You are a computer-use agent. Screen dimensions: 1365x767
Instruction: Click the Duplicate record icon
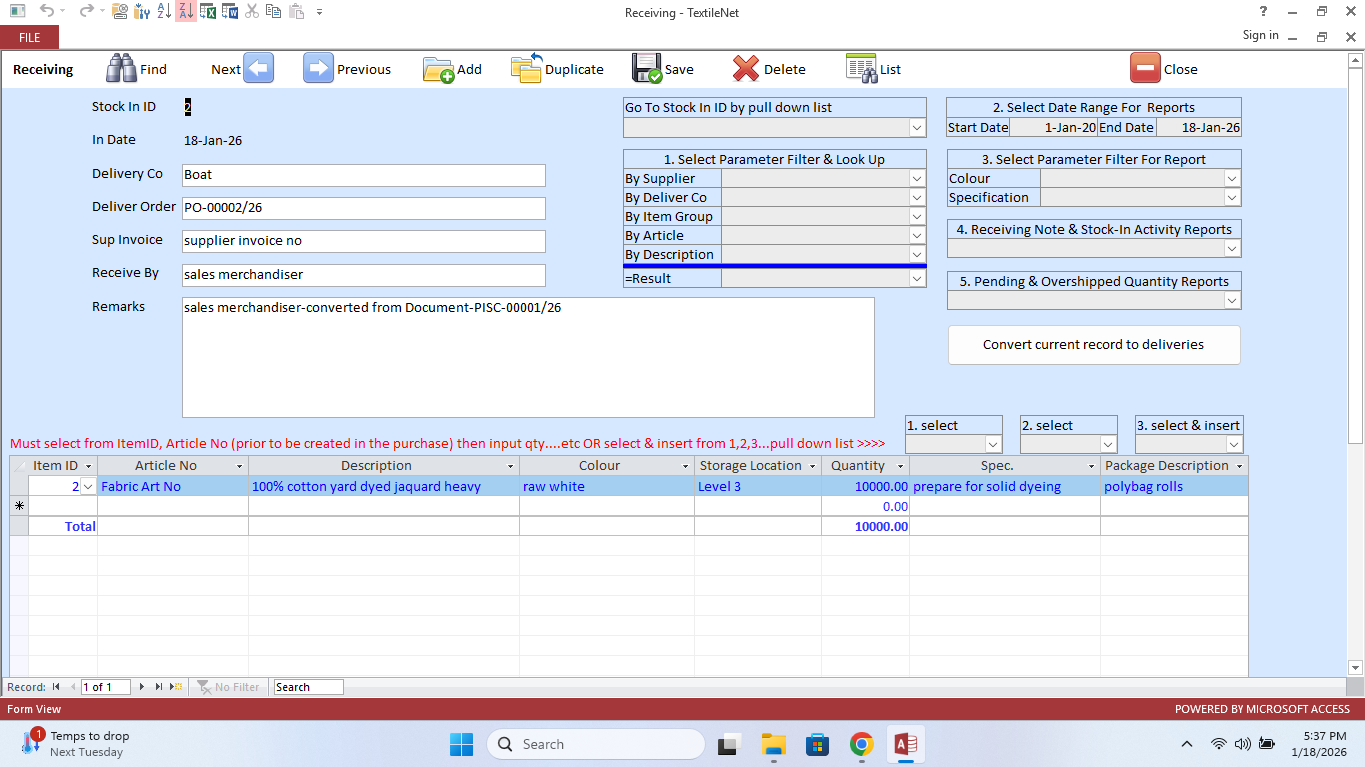click(526, 69)
